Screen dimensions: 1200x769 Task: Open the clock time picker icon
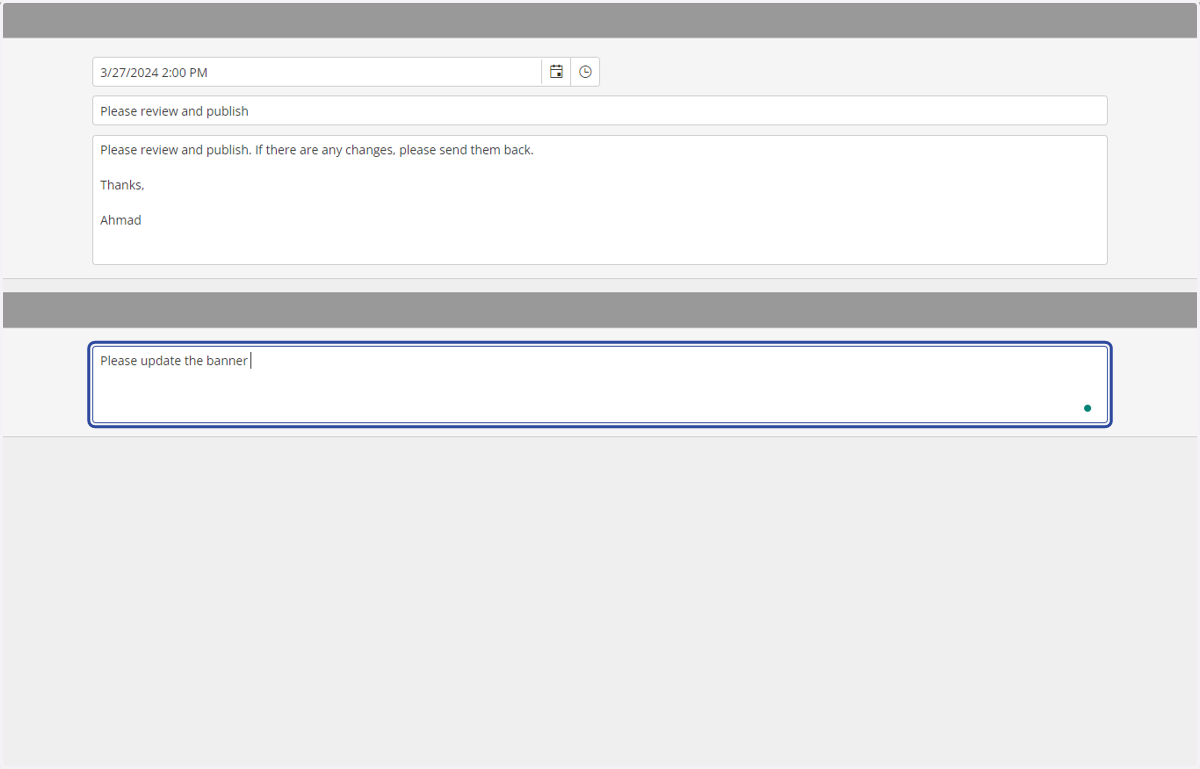click(585, 72)
